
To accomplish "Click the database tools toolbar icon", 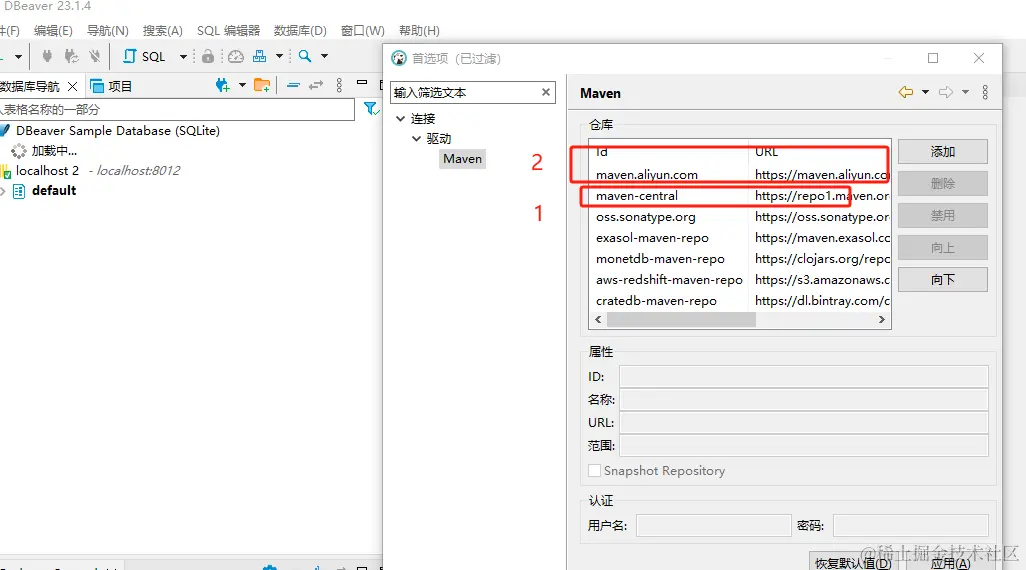I will pyautogui.click(x=260, y=56).
